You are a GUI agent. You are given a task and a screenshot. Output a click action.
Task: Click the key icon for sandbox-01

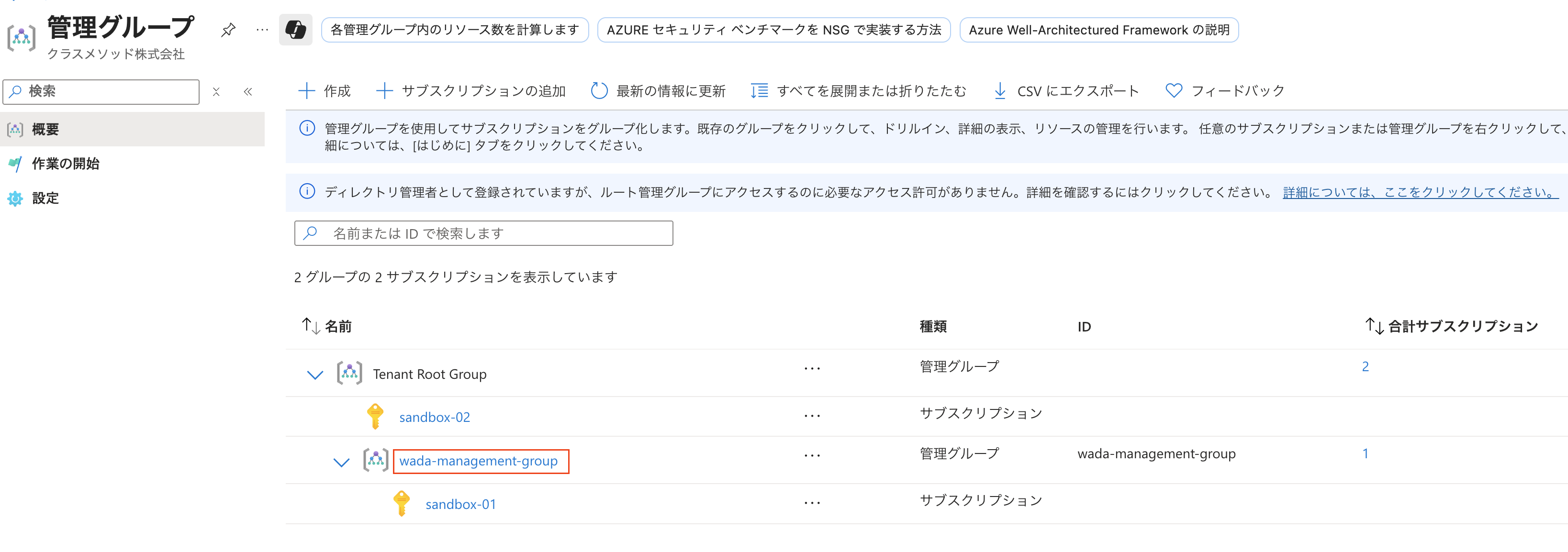402,504
